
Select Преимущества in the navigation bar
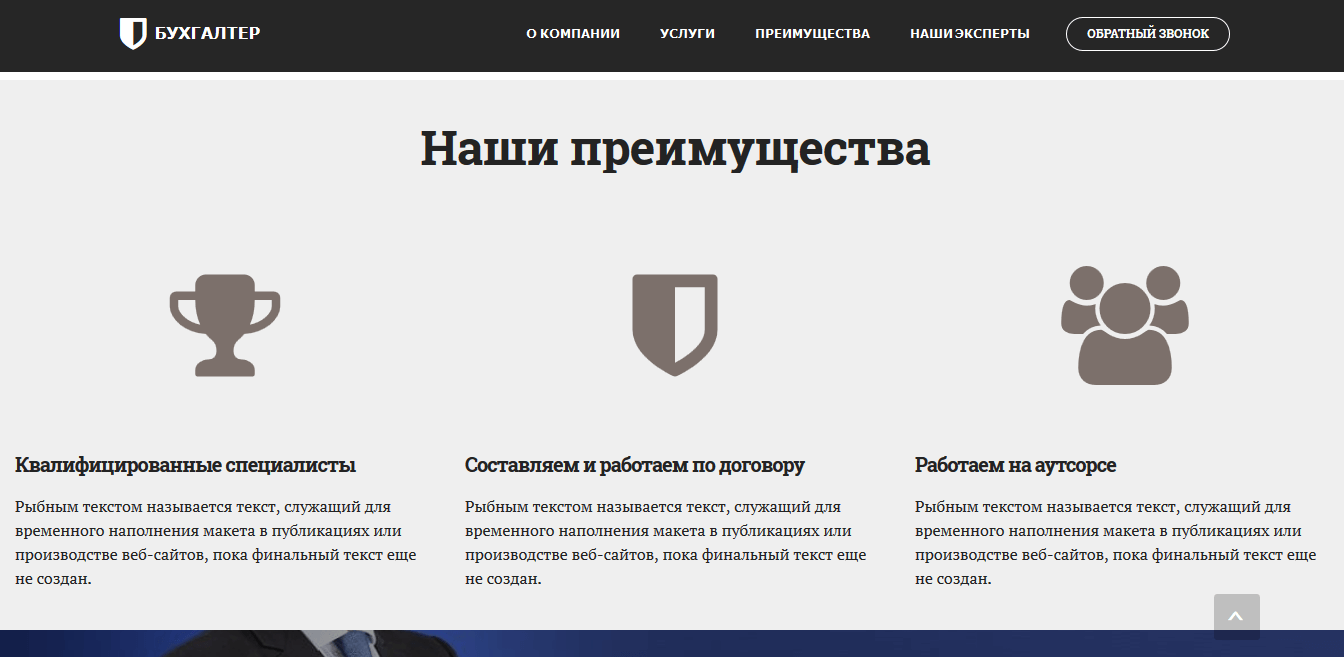[x=812, y=34]
